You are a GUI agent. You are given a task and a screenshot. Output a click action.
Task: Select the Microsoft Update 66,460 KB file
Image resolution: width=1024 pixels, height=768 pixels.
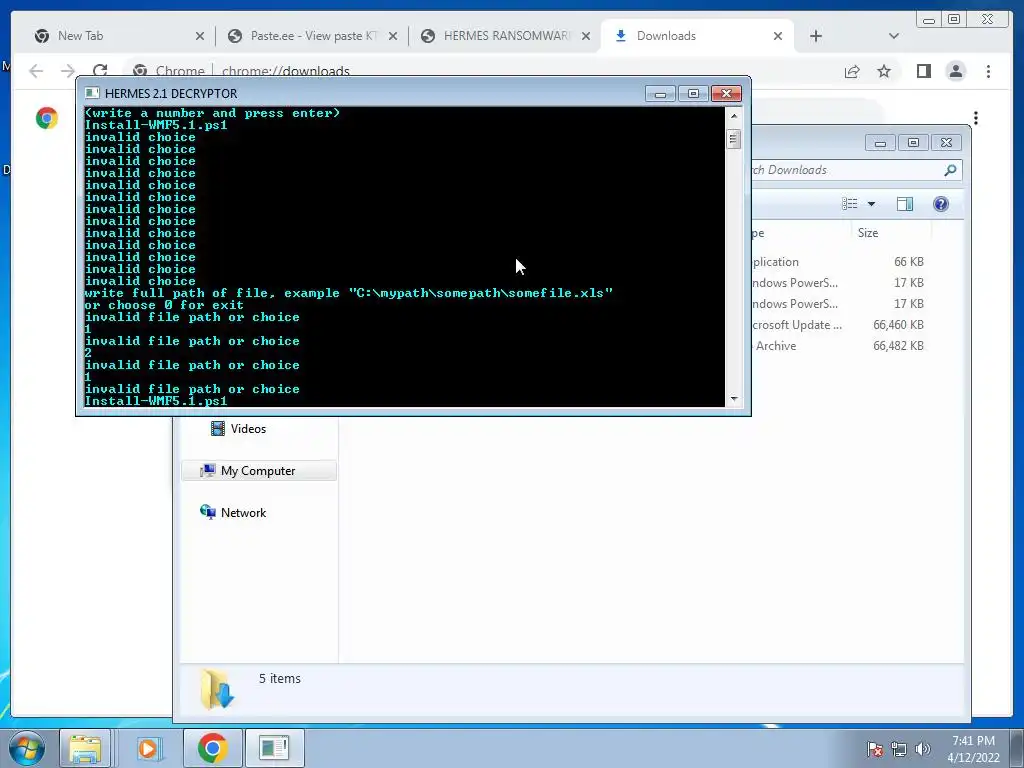[x=839, y=325]
